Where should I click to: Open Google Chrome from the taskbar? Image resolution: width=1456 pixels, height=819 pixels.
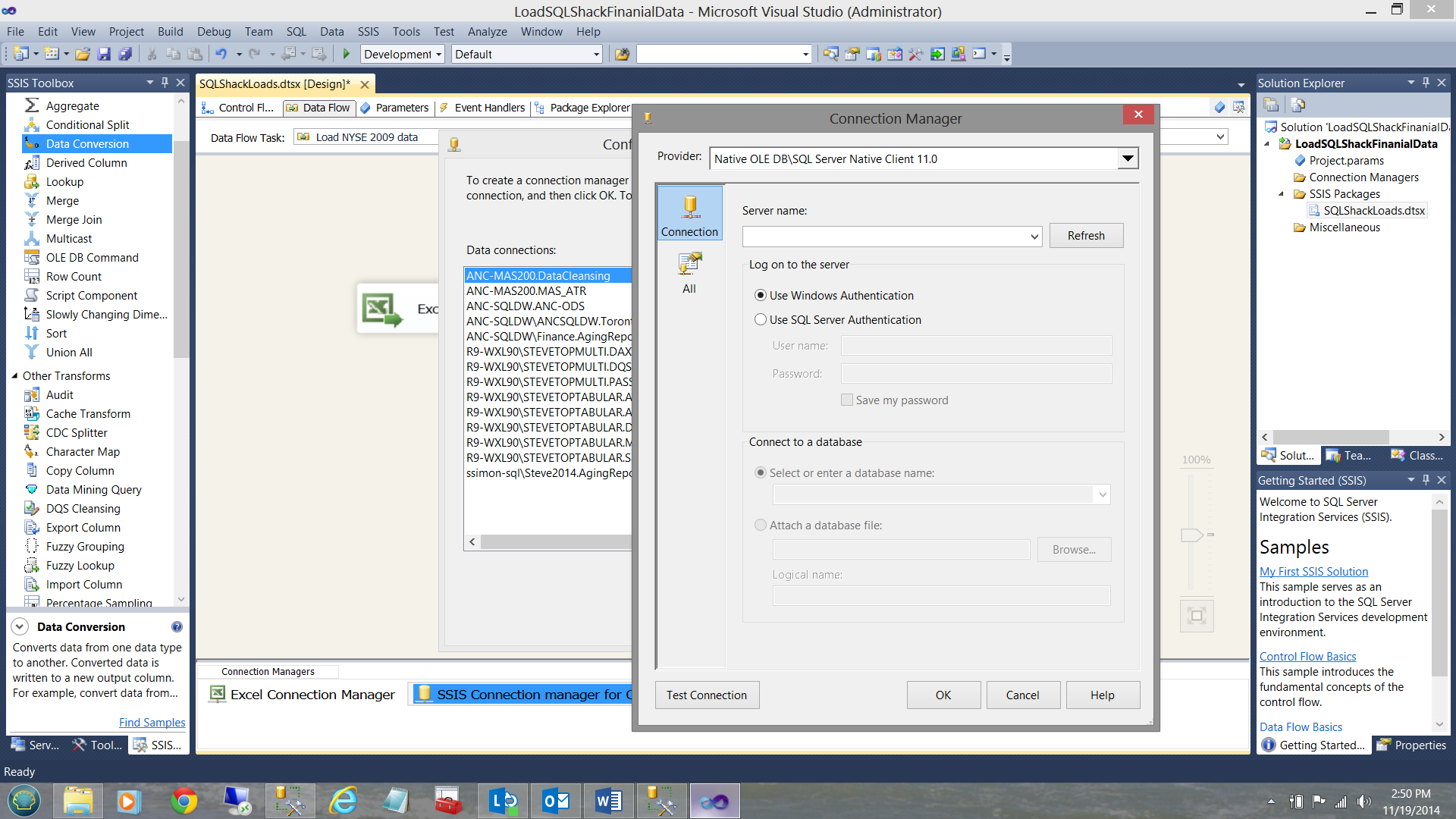click(184, 801)
